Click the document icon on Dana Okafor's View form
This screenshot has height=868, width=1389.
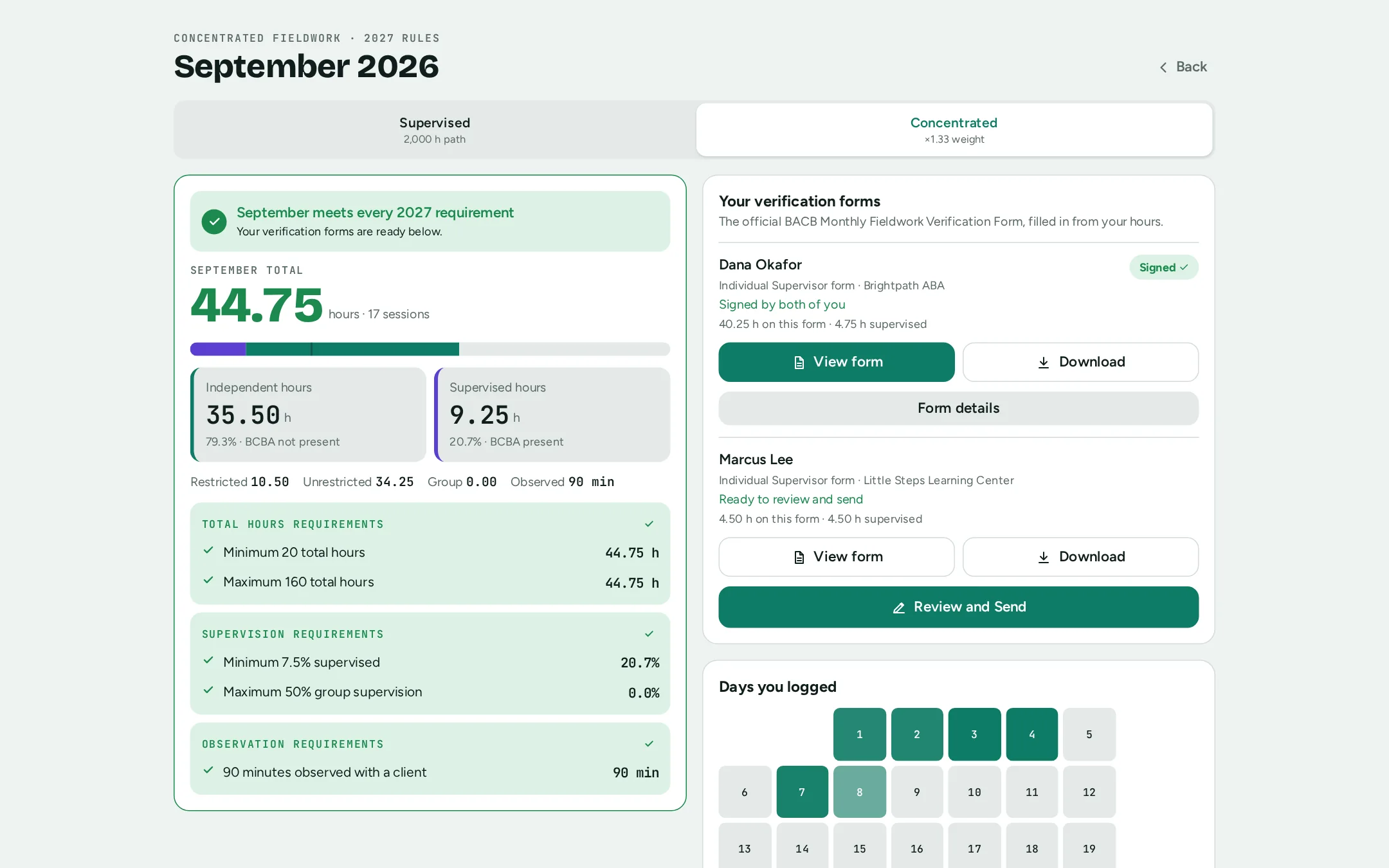point(799,363)
